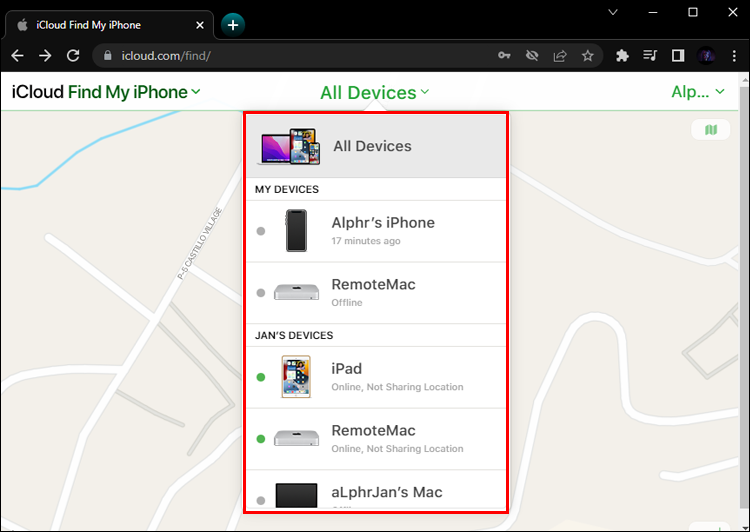Select online RemoteMac in Jan's Devices

pos(376,439)
